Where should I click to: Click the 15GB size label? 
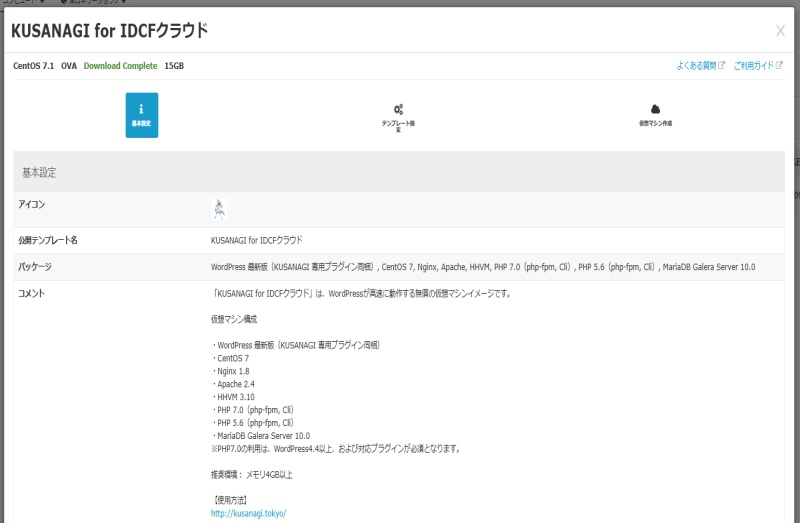174,66
